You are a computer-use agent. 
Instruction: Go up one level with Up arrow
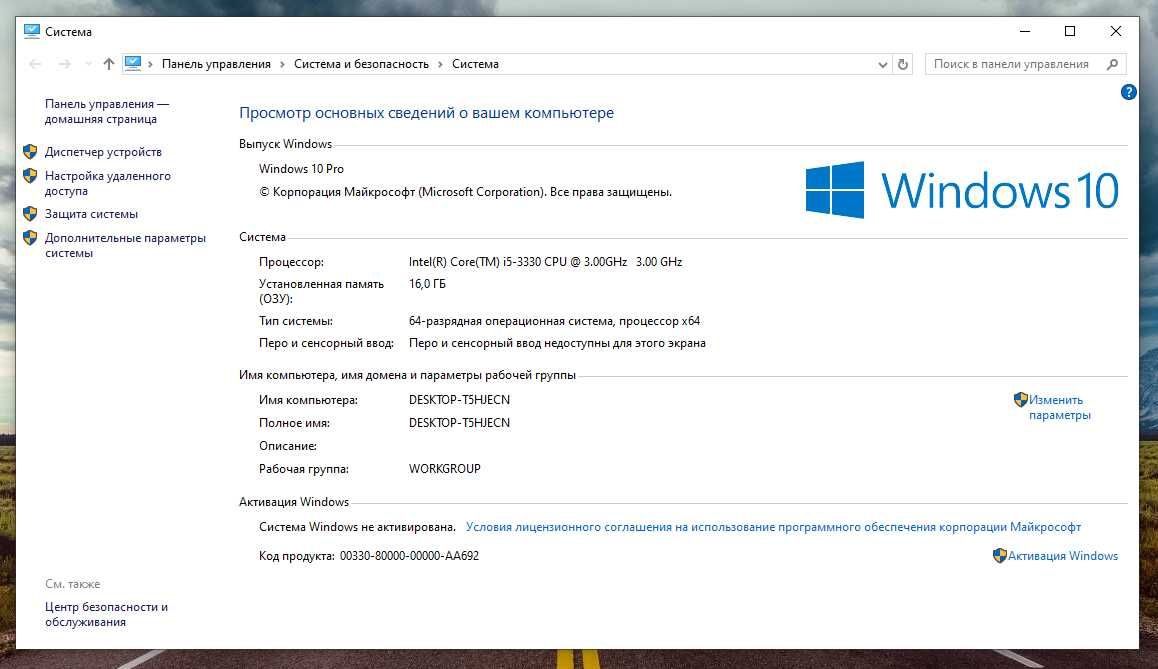click(x=109, y=64)
